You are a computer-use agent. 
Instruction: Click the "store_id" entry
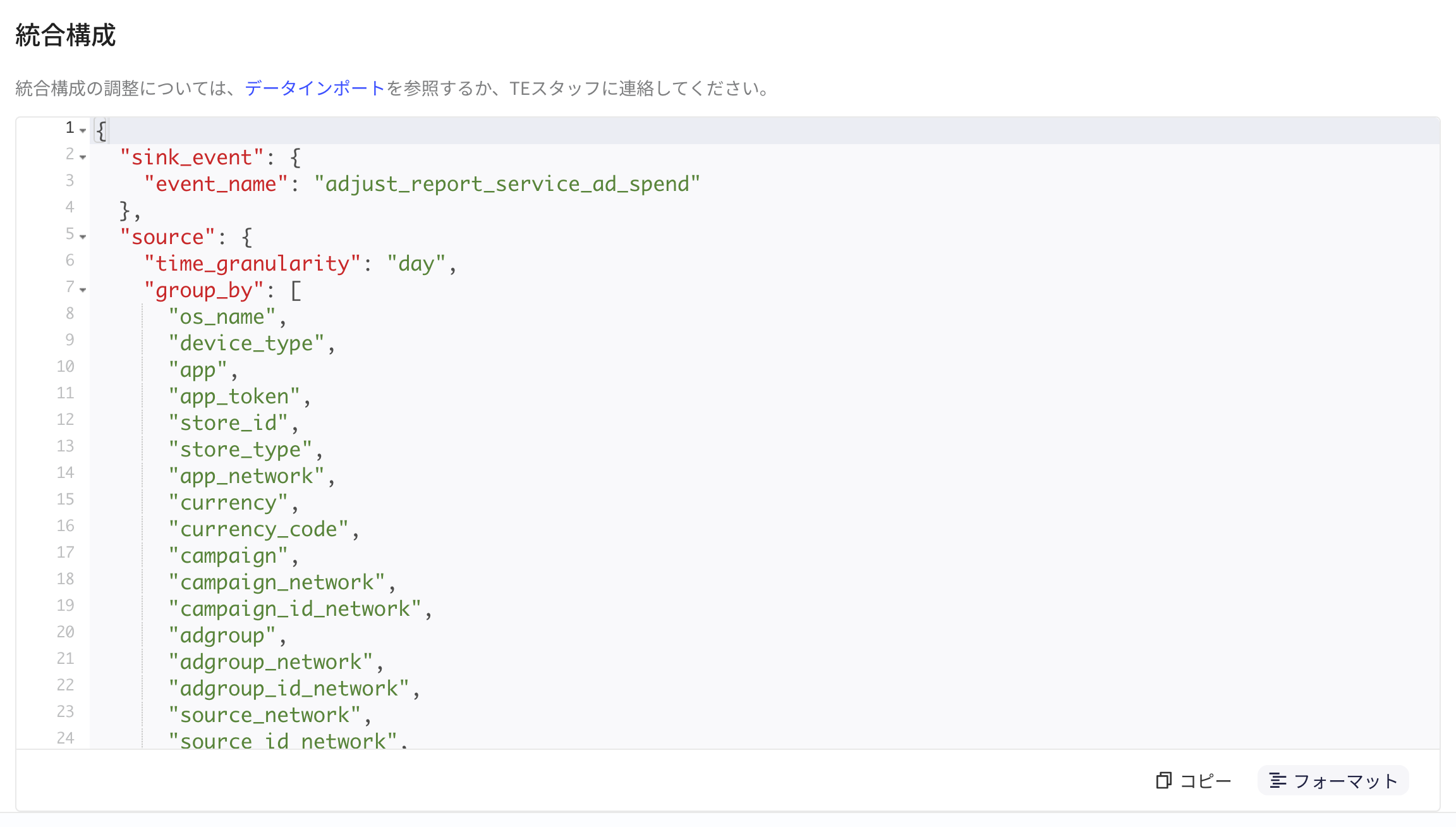228,423
